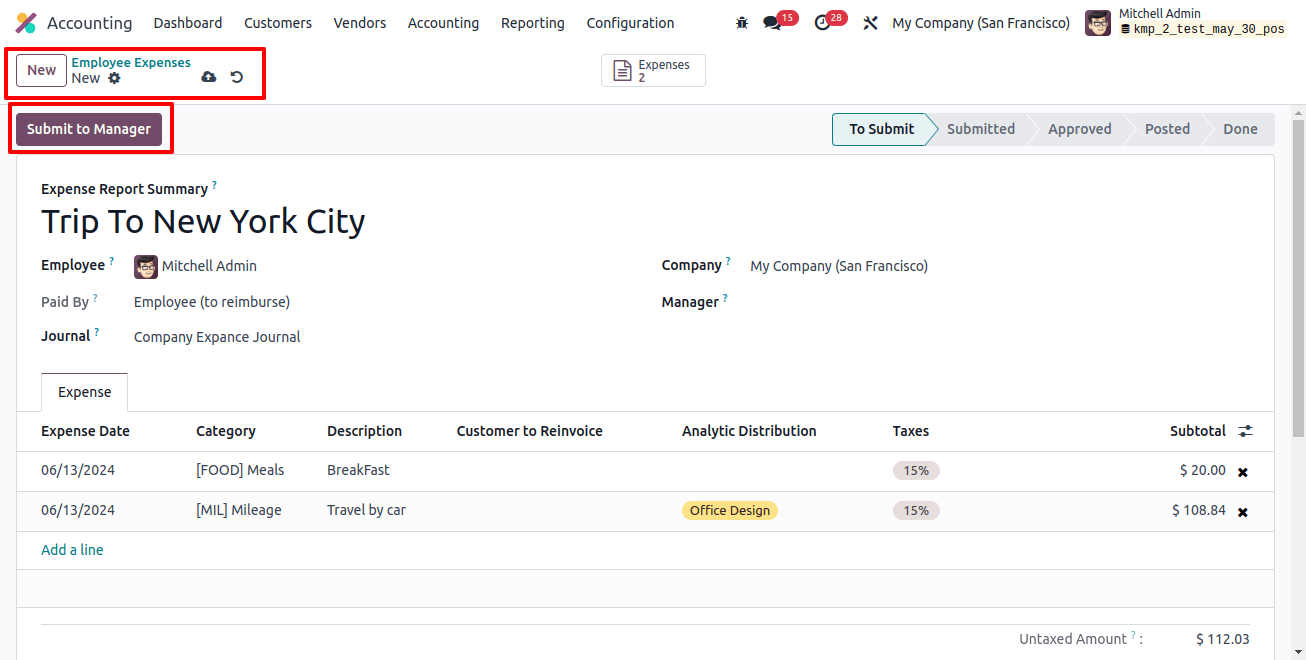This screenshot has width=1306, height=660.
Task: Open company switcher My Company (San Francisco)
Action: point(981,23)
